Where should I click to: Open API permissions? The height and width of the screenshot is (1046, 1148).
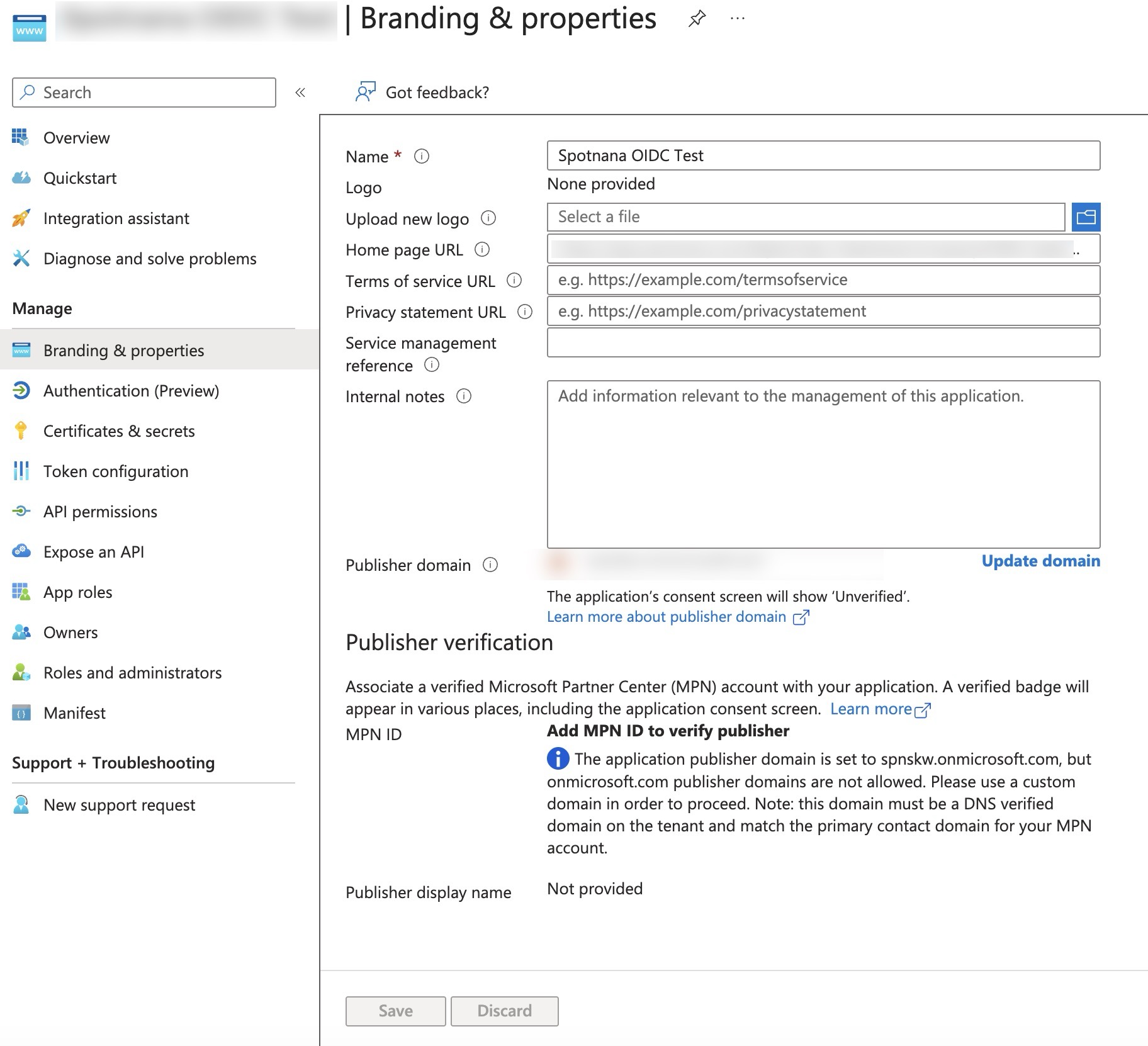(100, 512)
